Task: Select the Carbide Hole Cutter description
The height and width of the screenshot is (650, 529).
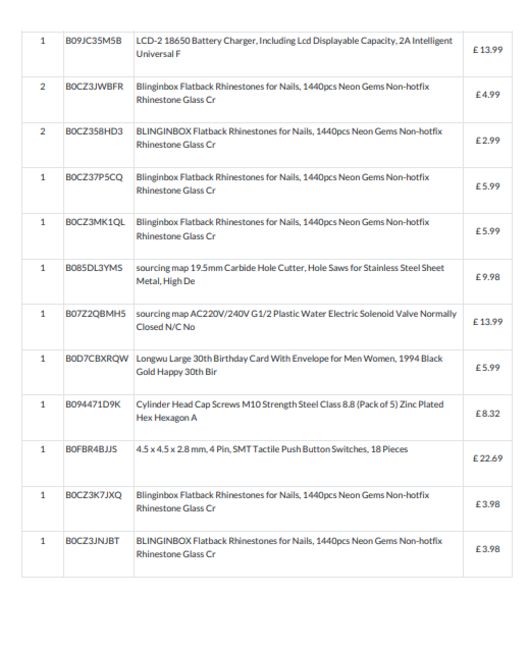Action: (290, 274)
